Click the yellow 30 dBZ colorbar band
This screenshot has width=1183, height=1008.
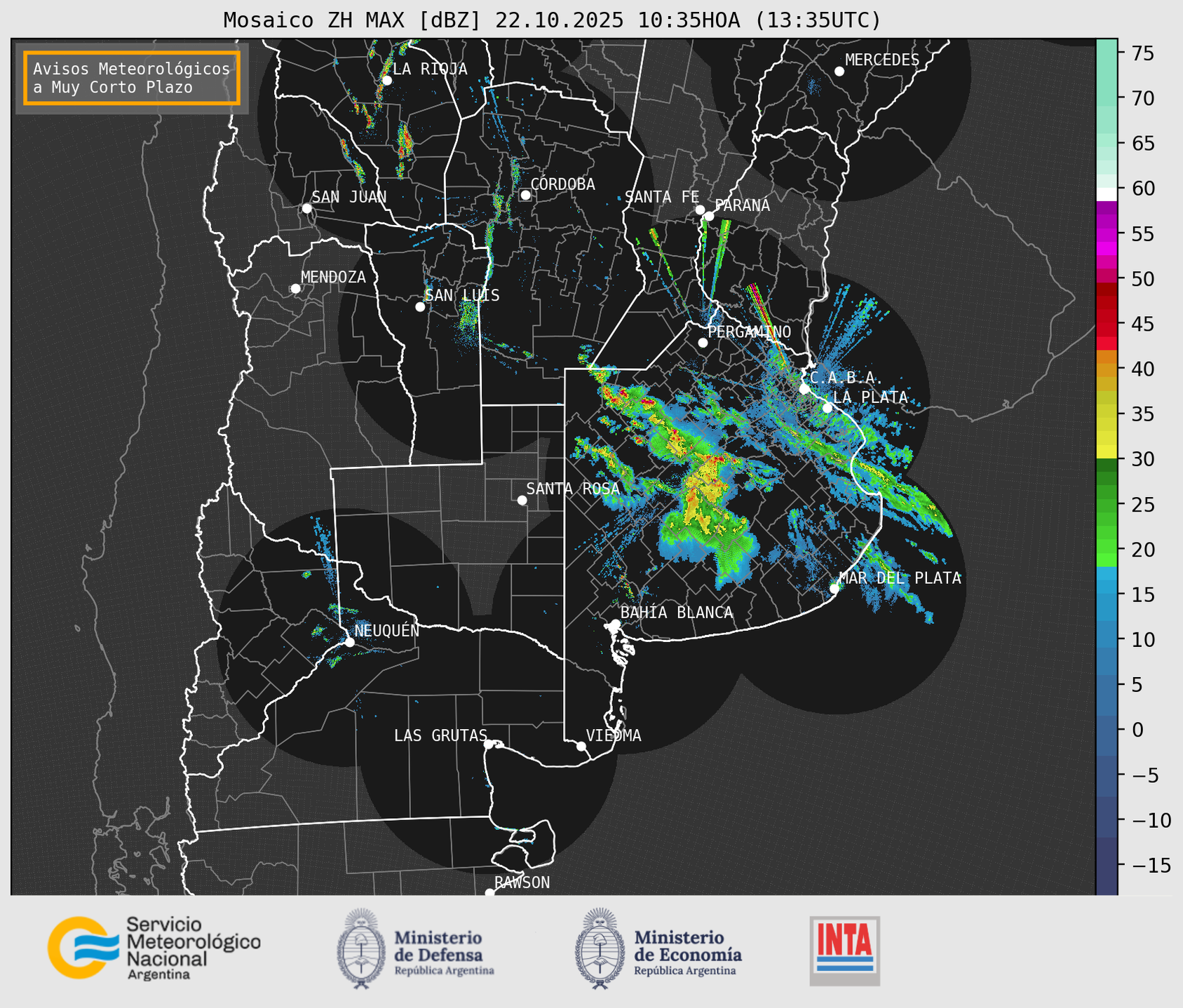1107,451
